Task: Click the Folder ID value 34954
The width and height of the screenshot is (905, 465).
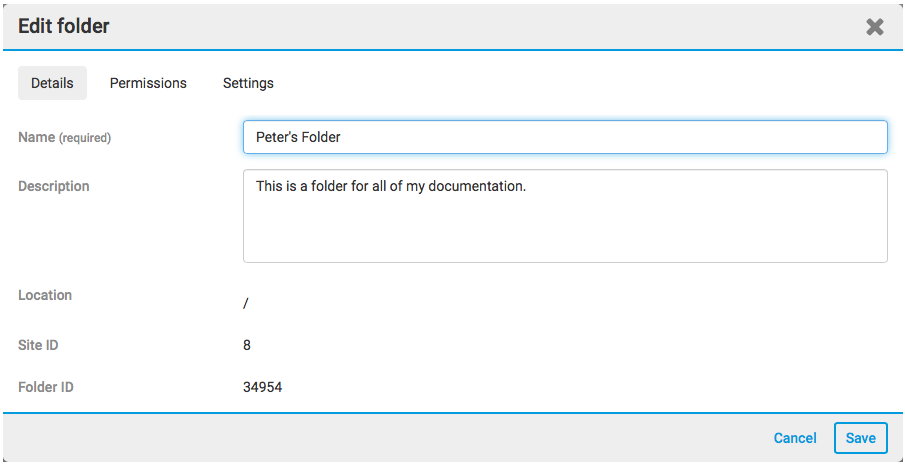Action: click(x=262, y=386)
